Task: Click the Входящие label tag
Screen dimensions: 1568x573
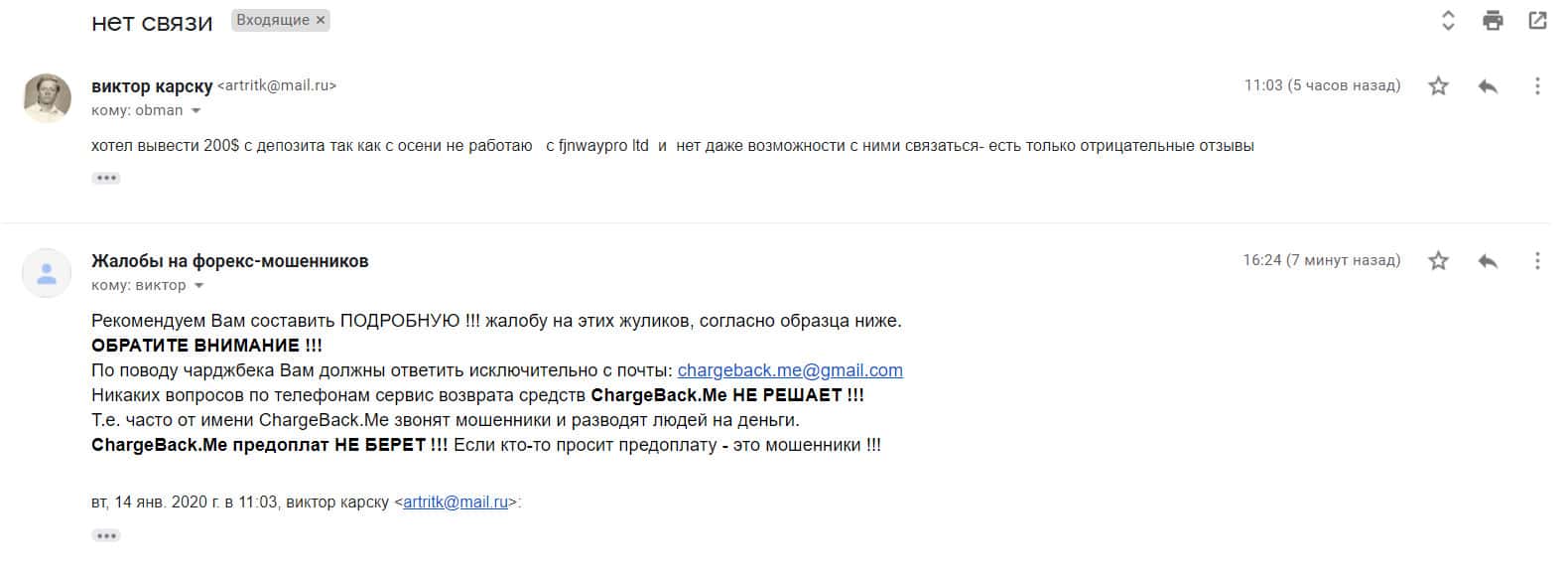Action: 272,20
